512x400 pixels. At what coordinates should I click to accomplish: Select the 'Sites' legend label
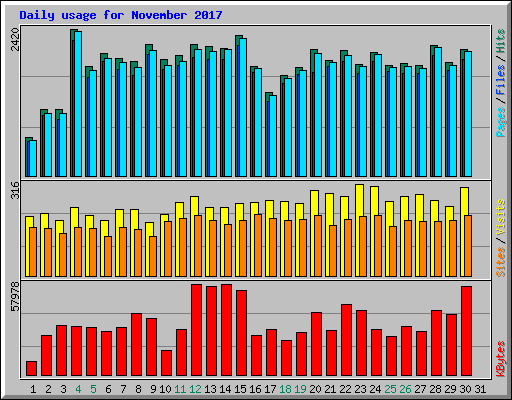501,262
